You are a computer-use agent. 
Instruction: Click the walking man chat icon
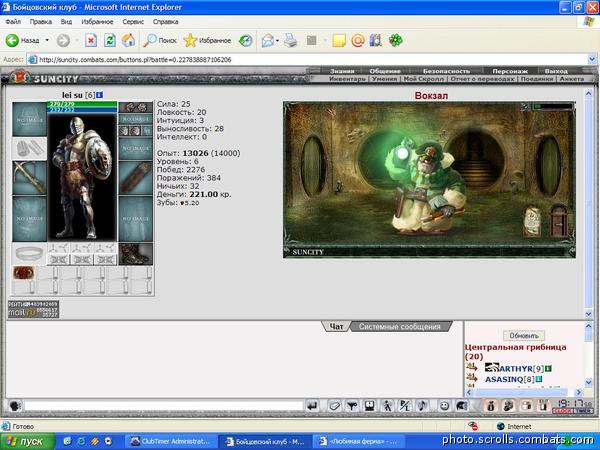click(387, 406)
